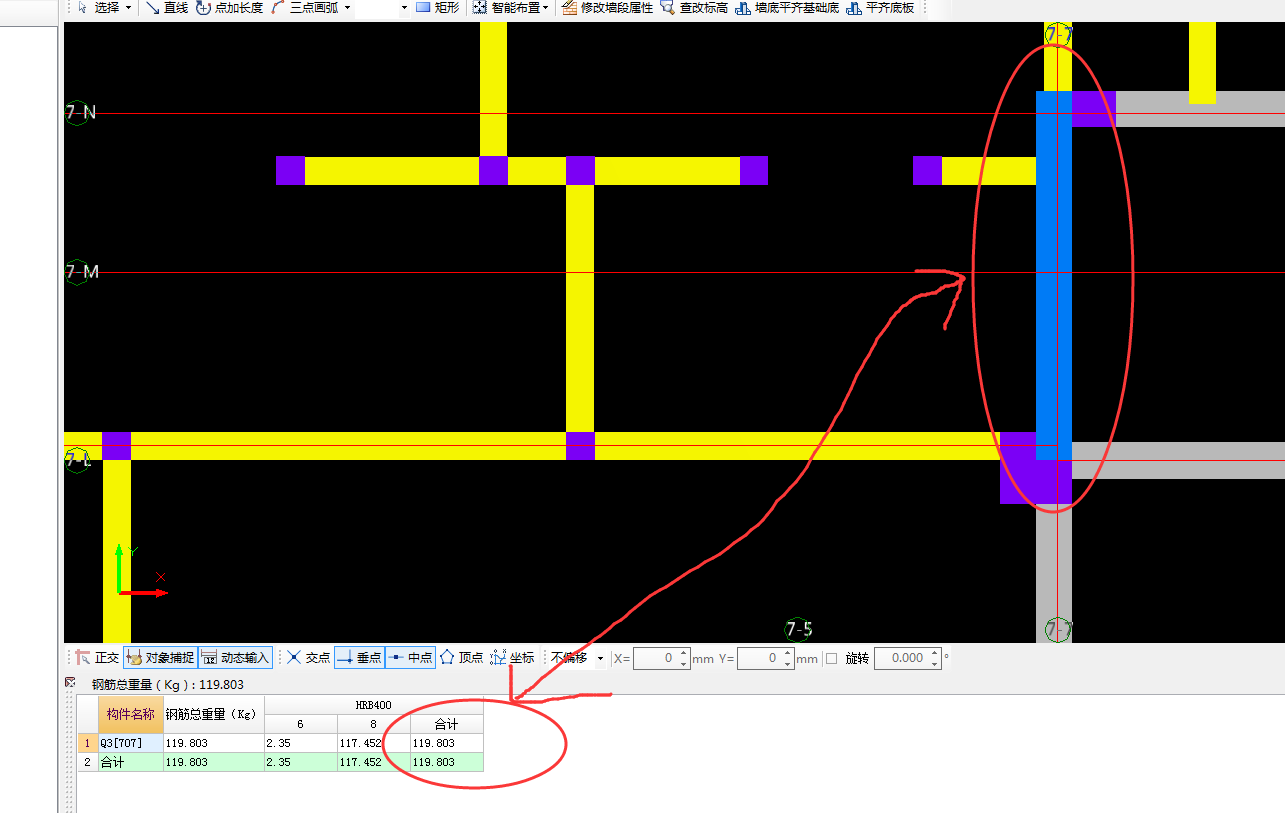Click total weight 119.803 under 钢筋总重量 for Q3[707]
The image size is (1285, 813).
214,743
